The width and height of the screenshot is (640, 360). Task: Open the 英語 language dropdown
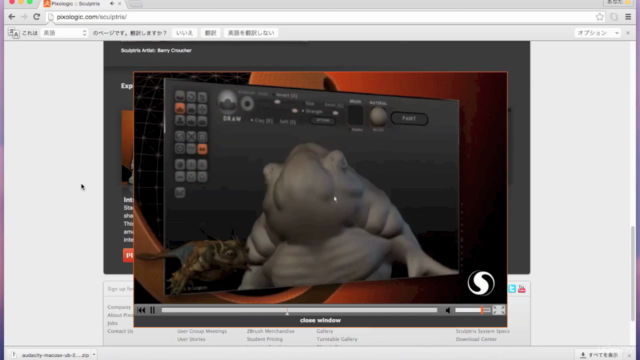click(x=64, y=33)
